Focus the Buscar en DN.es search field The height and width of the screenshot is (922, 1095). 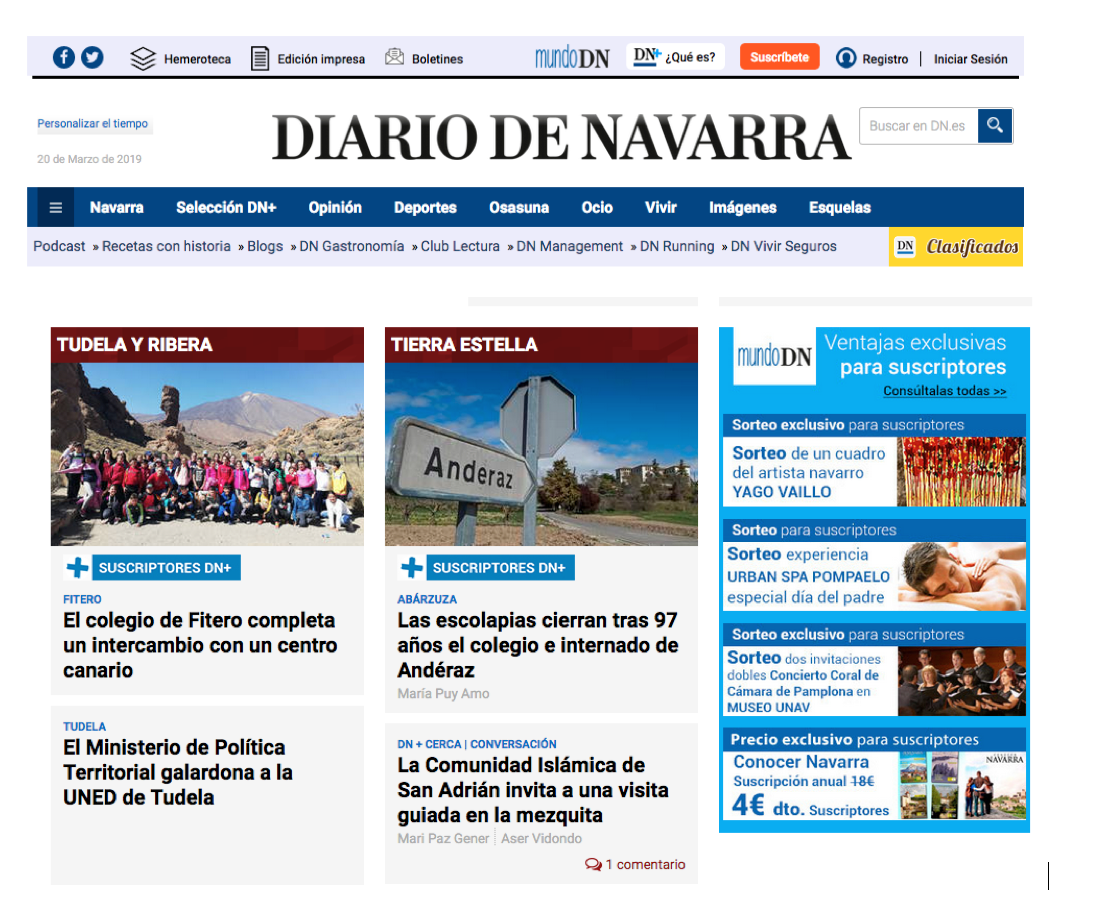918,126
